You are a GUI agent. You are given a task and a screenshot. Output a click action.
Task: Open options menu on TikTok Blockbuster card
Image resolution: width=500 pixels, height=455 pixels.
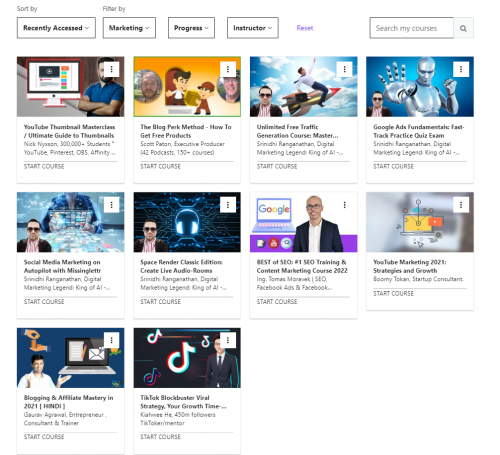coord(228,340)
